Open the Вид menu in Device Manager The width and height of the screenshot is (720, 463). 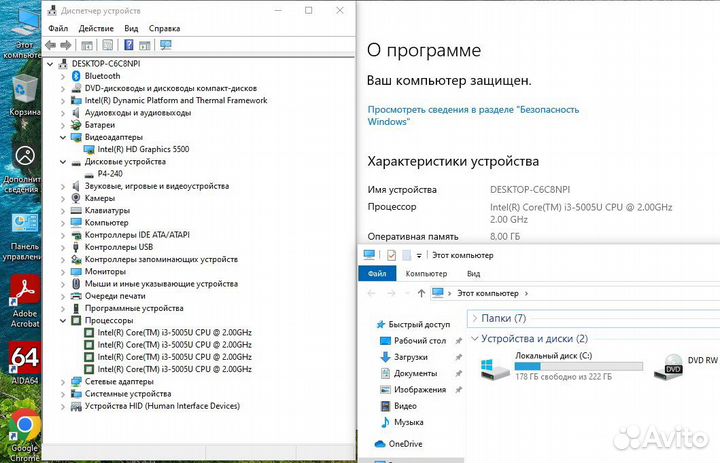[x=131, y=28]
